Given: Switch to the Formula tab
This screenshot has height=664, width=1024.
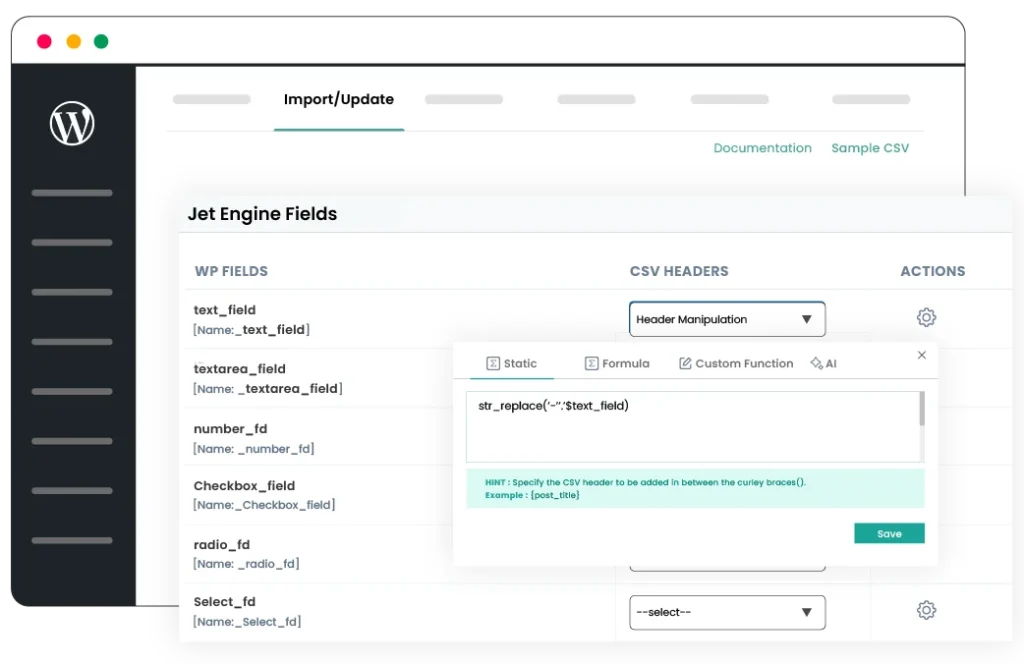Looking at the screenshot, I should [x=617, y=363].
